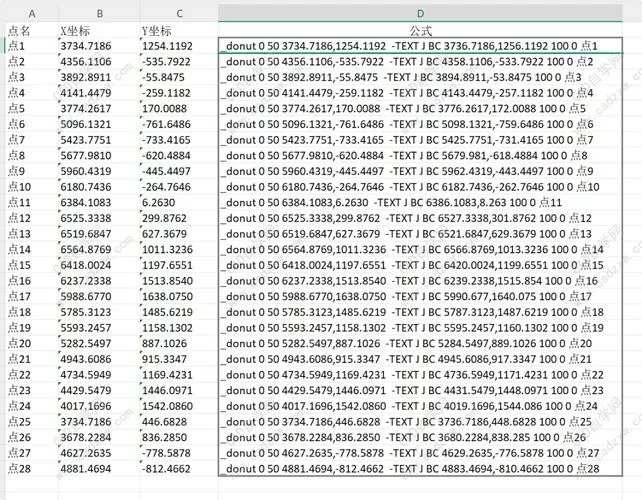Select formula cell ending with 点6
The width and height of the screenshot is (642, 500).
pyautogui.click(x=420, y=124)
